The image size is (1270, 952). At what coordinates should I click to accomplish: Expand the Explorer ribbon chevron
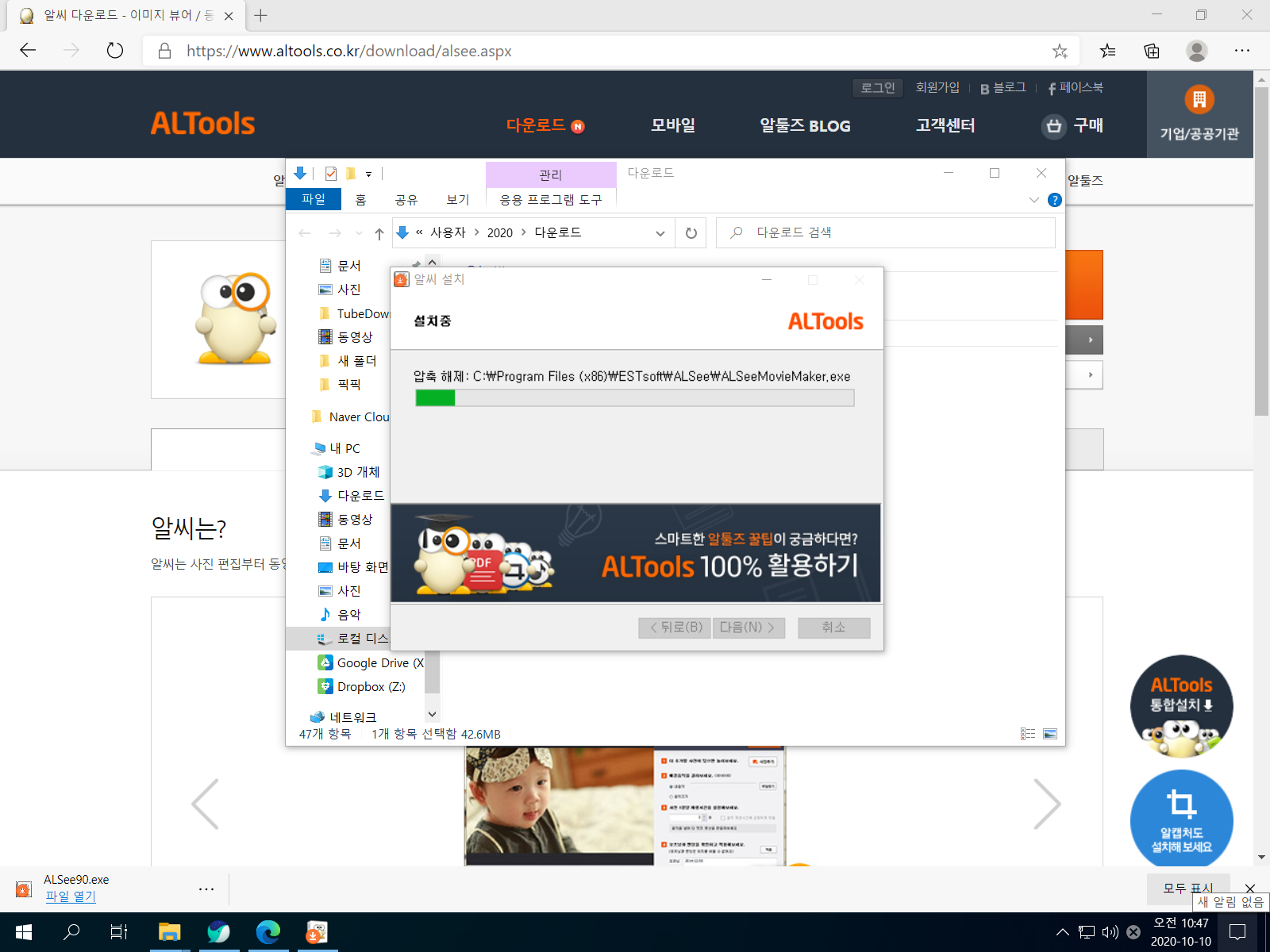pos(1033,200)
